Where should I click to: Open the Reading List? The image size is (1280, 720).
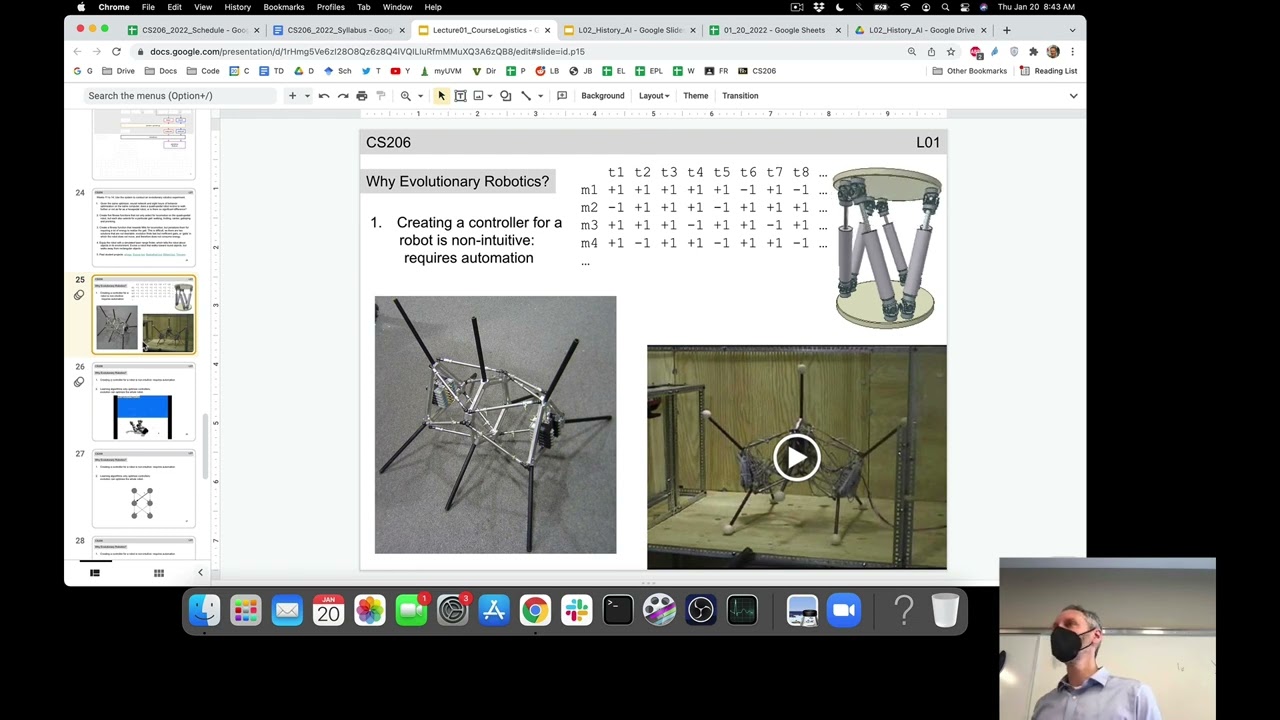(1048, 71)
